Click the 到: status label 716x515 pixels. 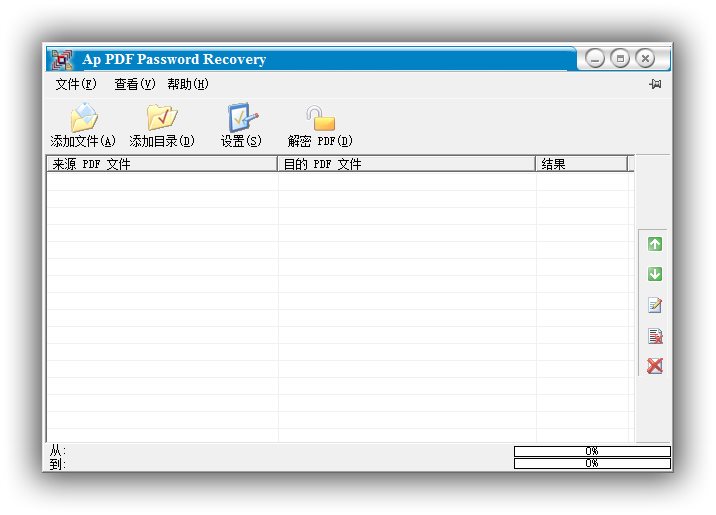[x=58, y=464]
